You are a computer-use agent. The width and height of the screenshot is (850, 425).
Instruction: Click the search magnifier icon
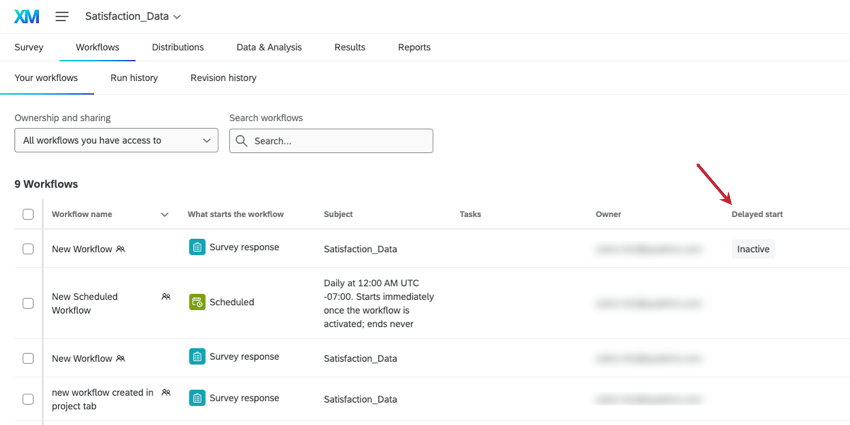point(242,141)
